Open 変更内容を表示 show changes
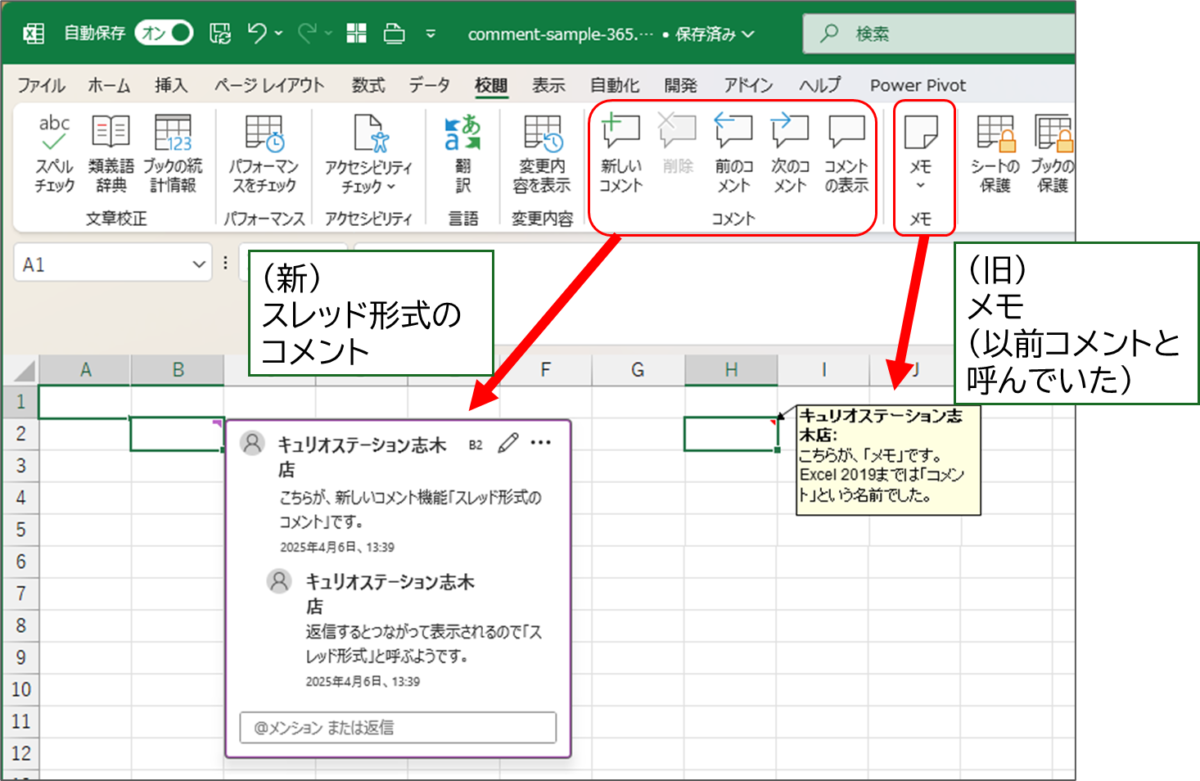This screenshot has width=1200, height=781. click(x=544, y=153)
